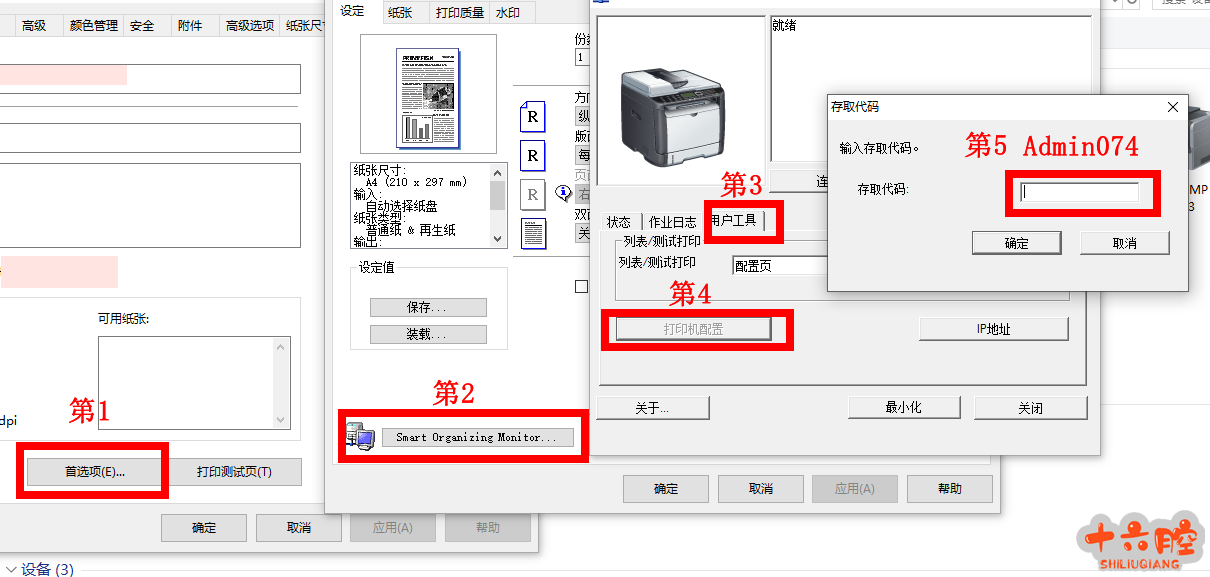Click the Smart Organizing Monitor computer icon
The width and height of the screenshot is (1210, 577).
point(358,436)
